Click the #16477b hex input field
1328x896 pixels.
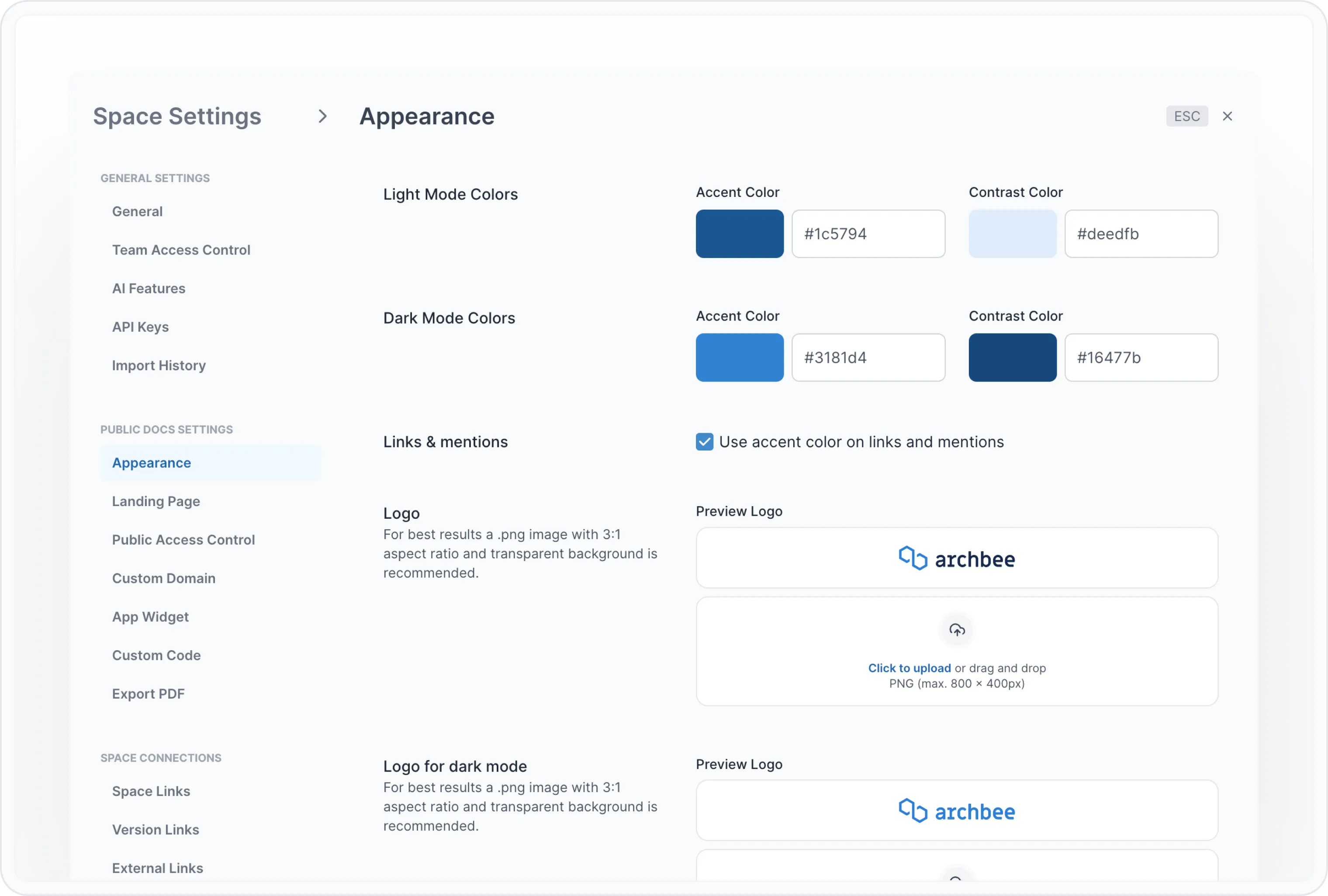click(x=1141, y=358)
